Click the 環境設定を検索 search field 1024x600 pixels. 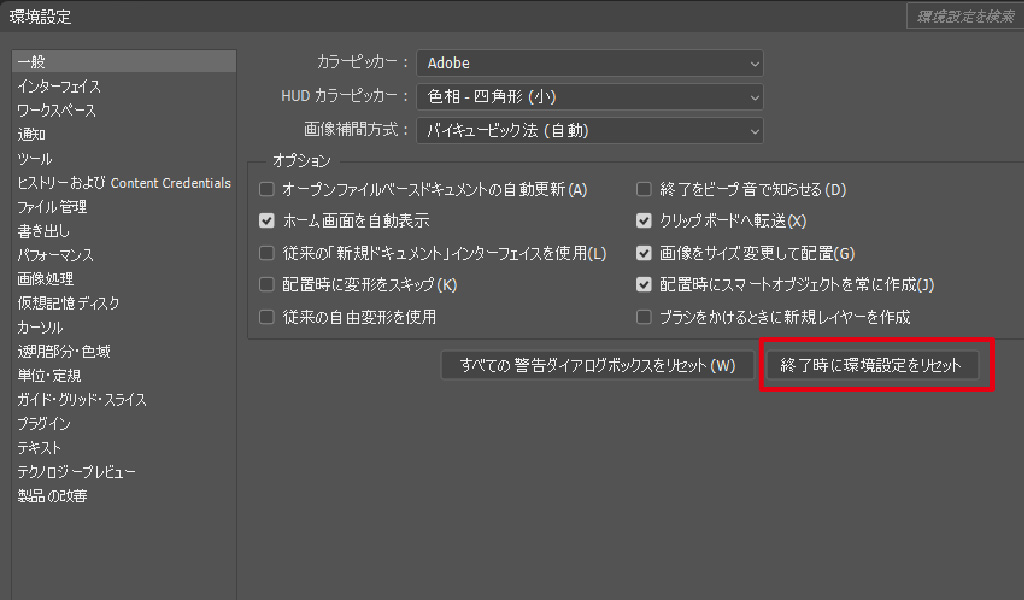[964, 16]
